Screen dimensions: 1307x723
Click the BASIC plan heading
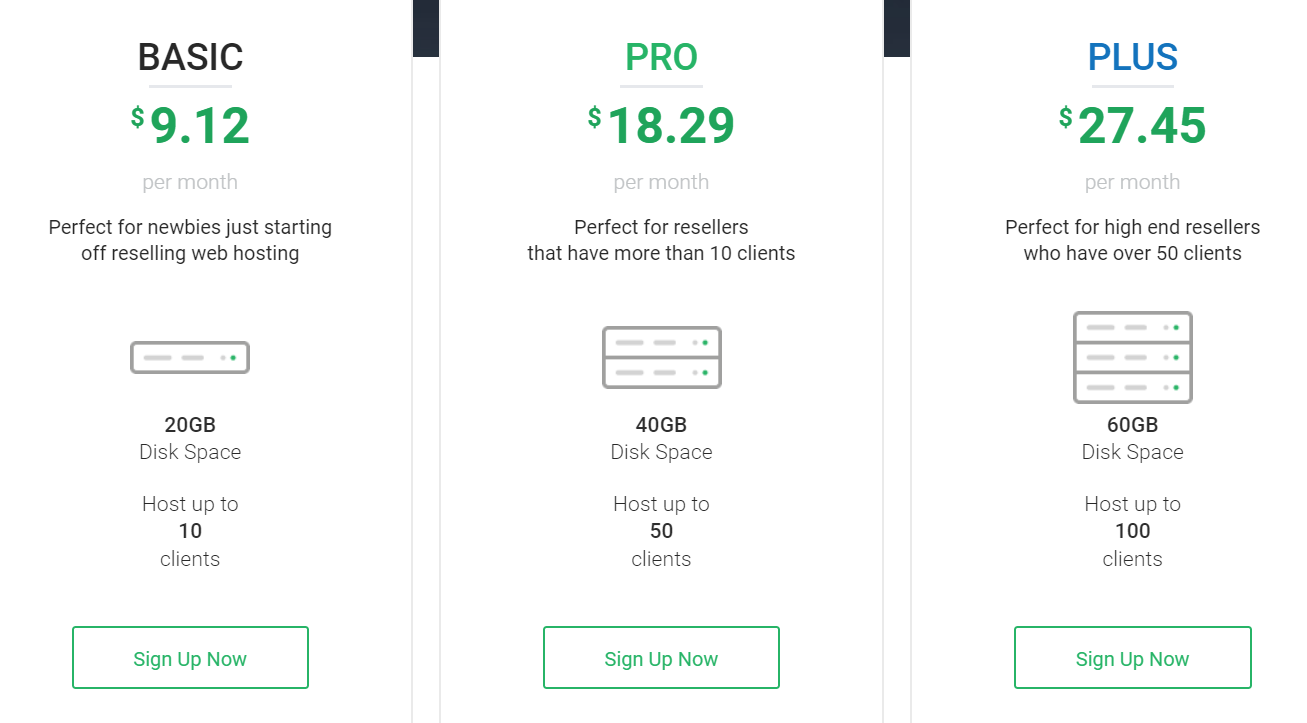(190, 58)
